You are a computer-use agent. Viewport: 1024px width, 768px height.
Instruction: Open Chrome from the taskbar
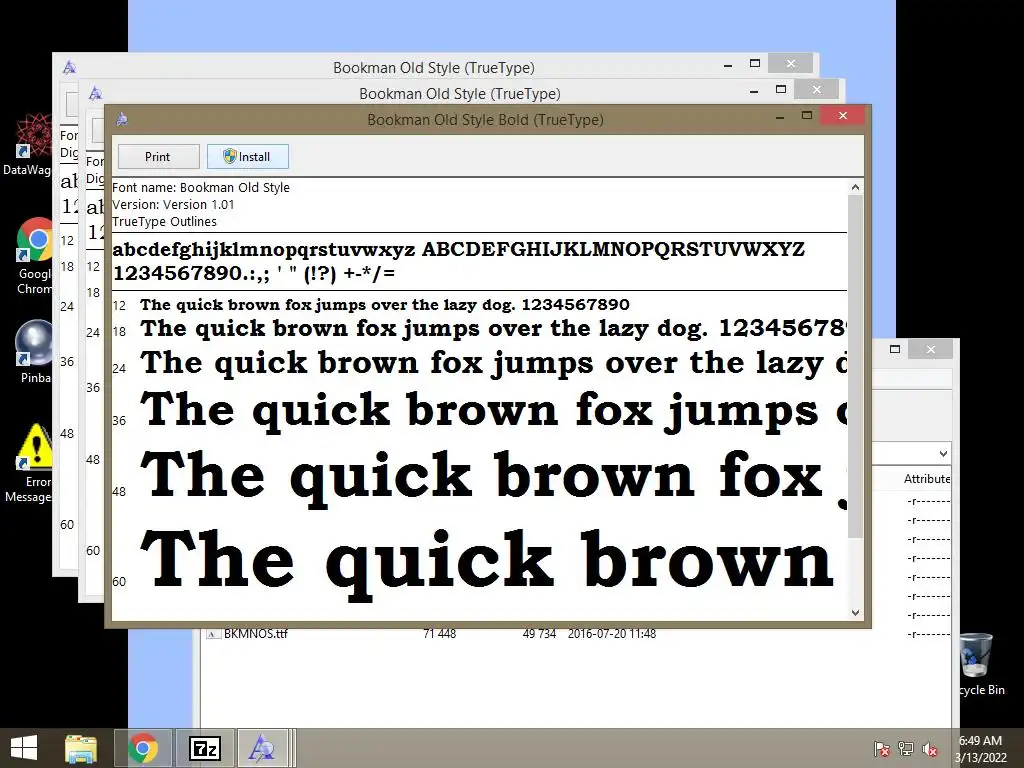(x=143, y=748)
